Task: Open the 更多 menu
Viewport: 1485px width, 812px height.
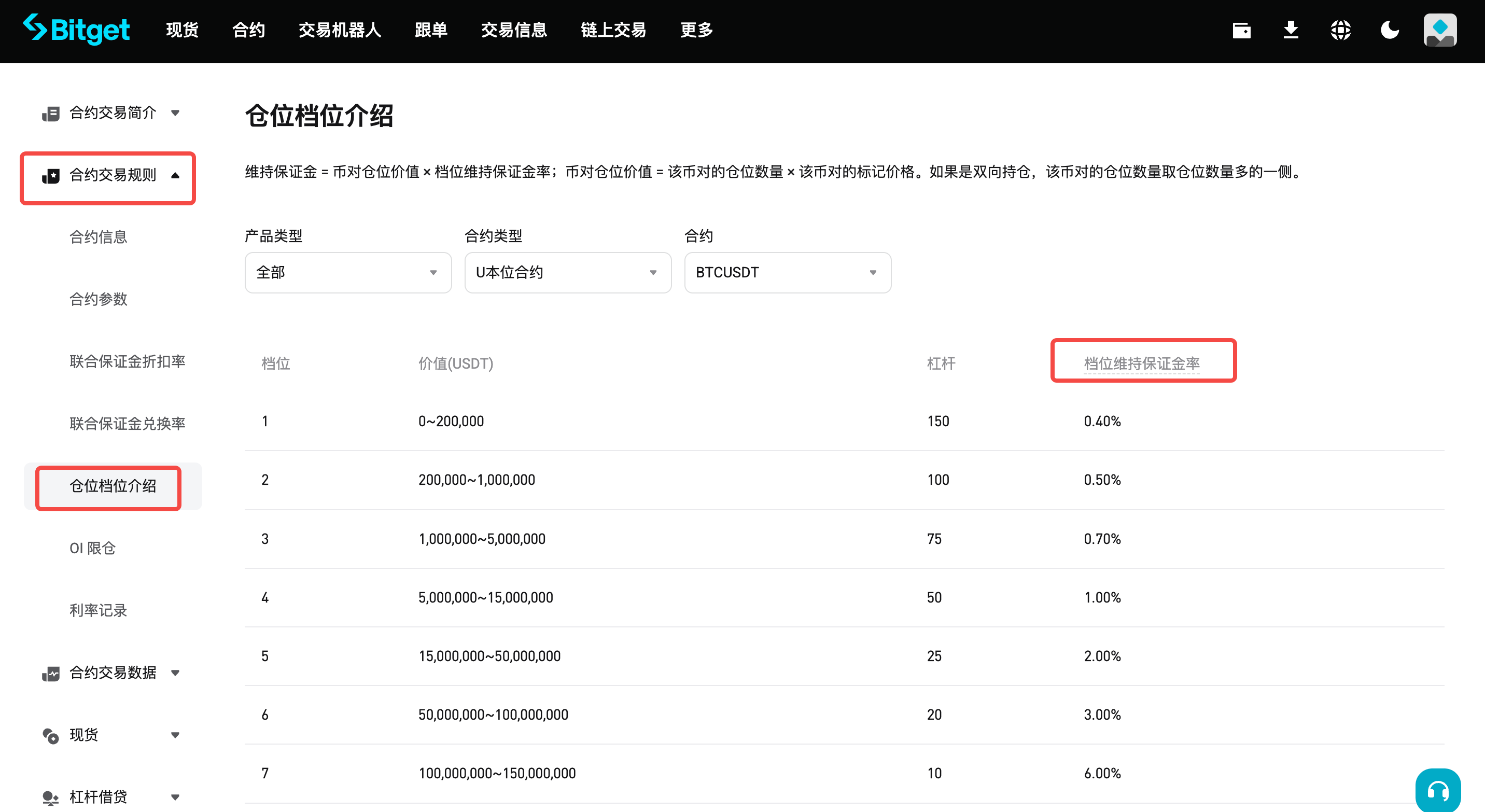Action: tap(696, 30)
